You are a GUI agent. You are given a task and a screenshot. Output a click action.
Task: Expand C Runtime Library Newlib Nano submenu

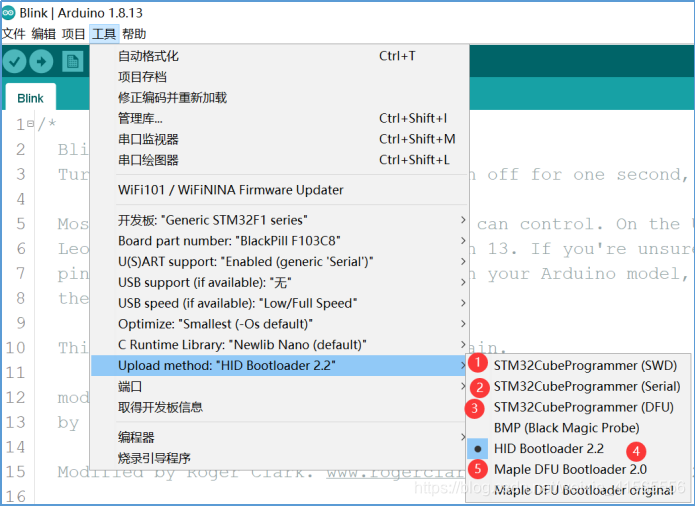coord(280,345)
